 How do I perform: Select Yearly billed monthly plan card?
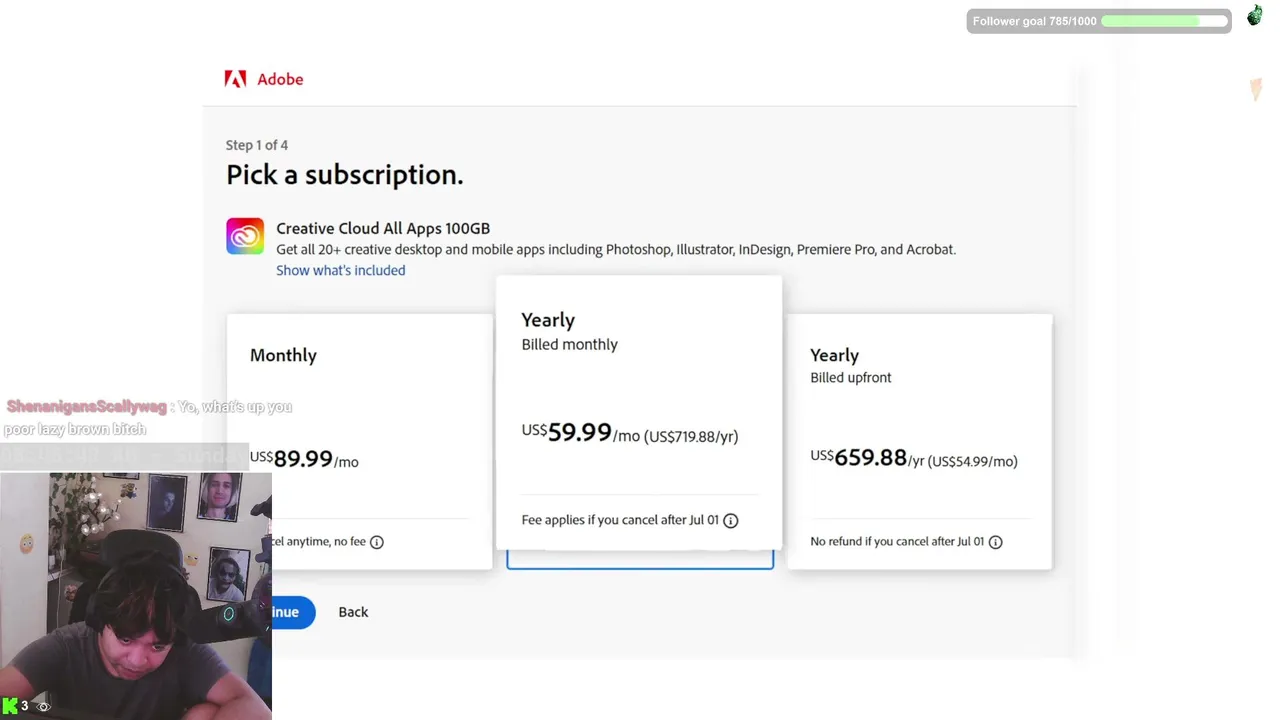tap(638, 400)
